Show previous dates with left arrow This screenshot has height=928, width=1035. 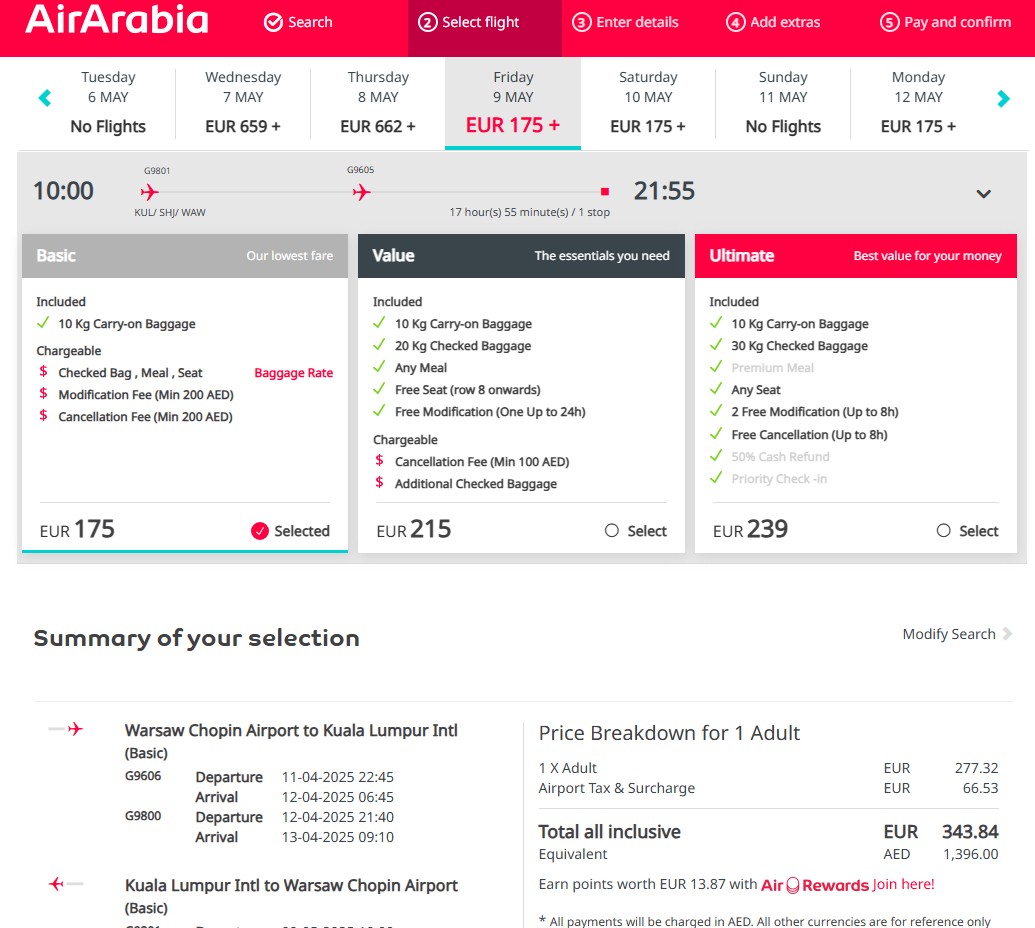coord(44,98)
